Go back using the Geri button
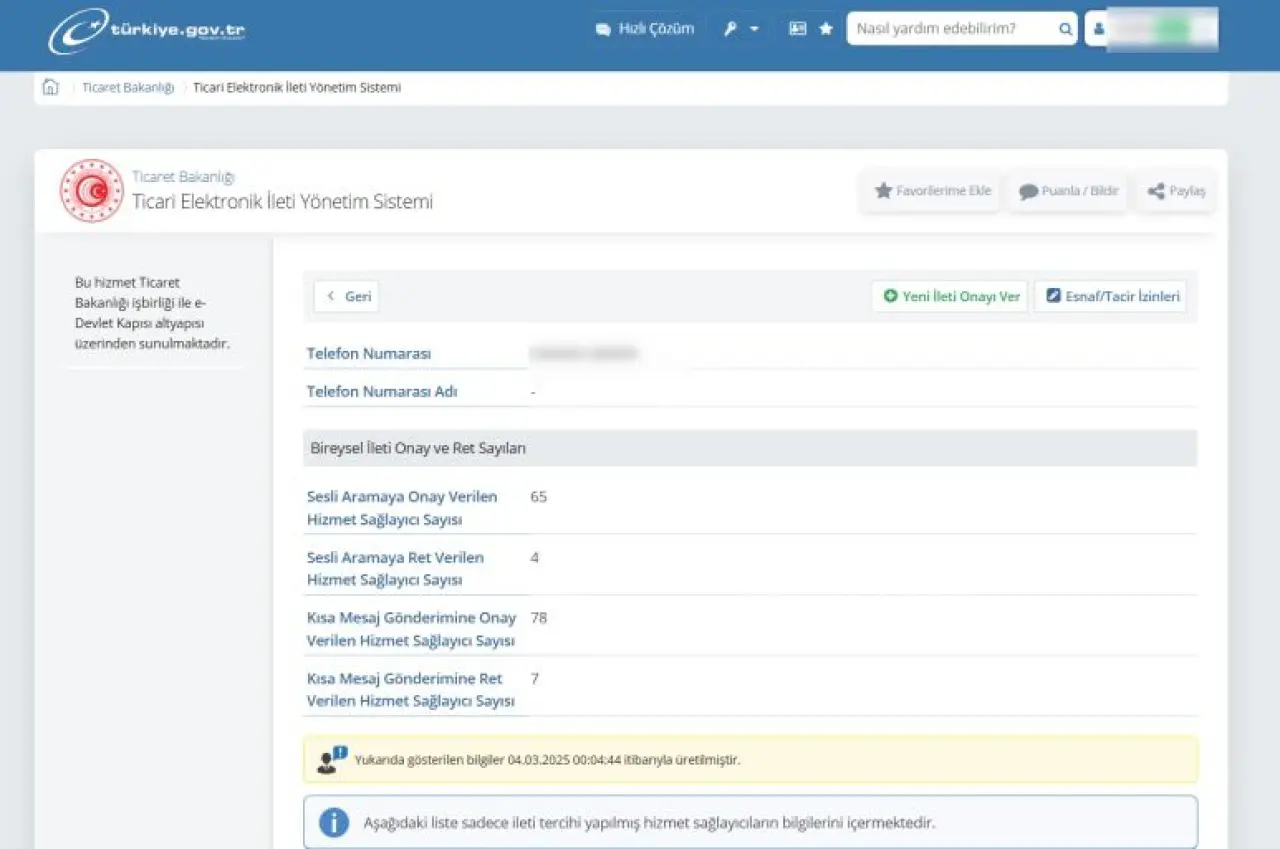Screen dimensions: 1280x849 click(x=347, y=297)
